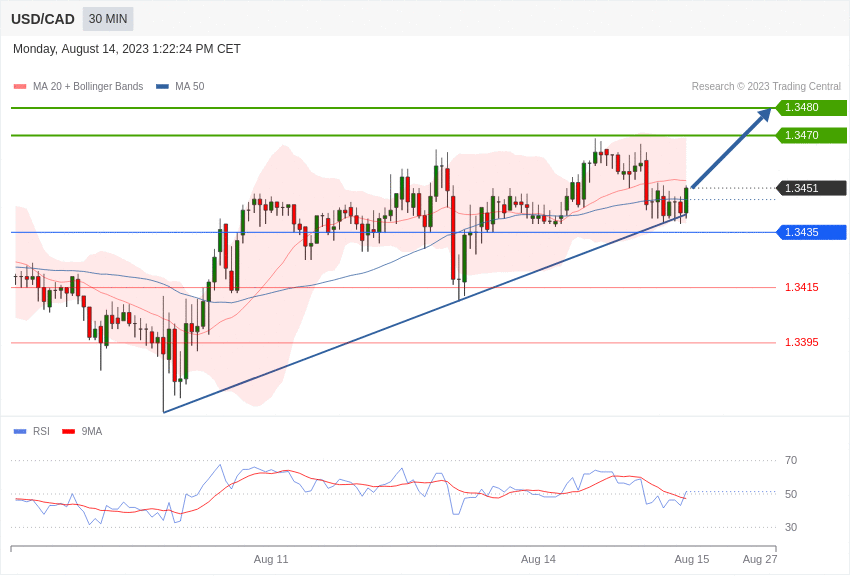
Task: Click the 1.3451 current price tag
Action: pos(812,188)
